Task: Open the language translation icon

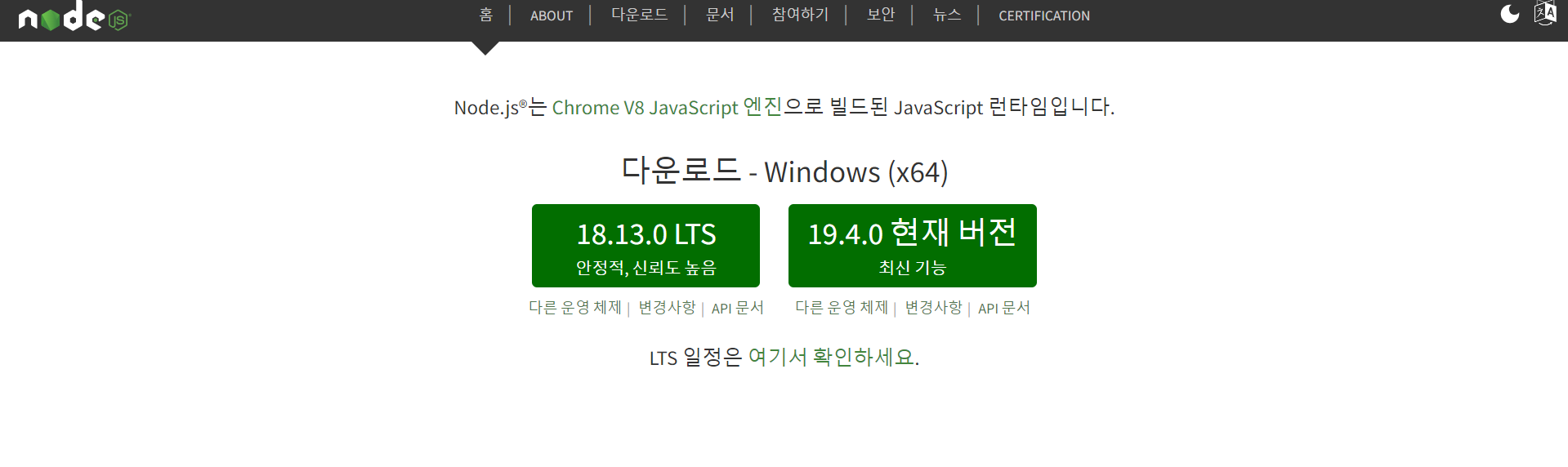Action: tap(1545, 14)
